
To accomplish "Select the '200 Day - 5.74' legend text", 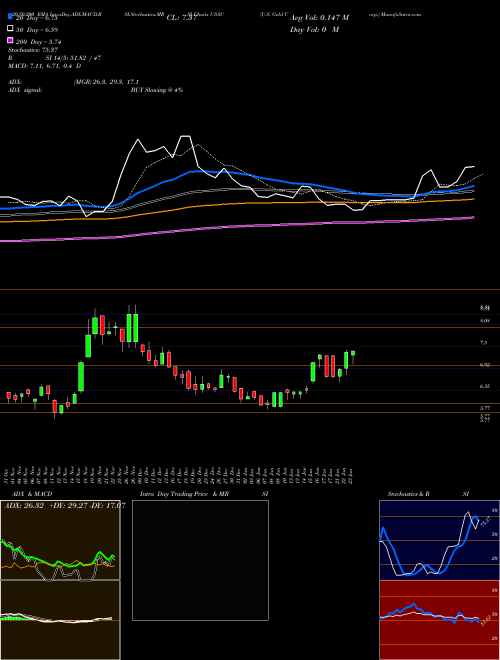I will point(38,42).
